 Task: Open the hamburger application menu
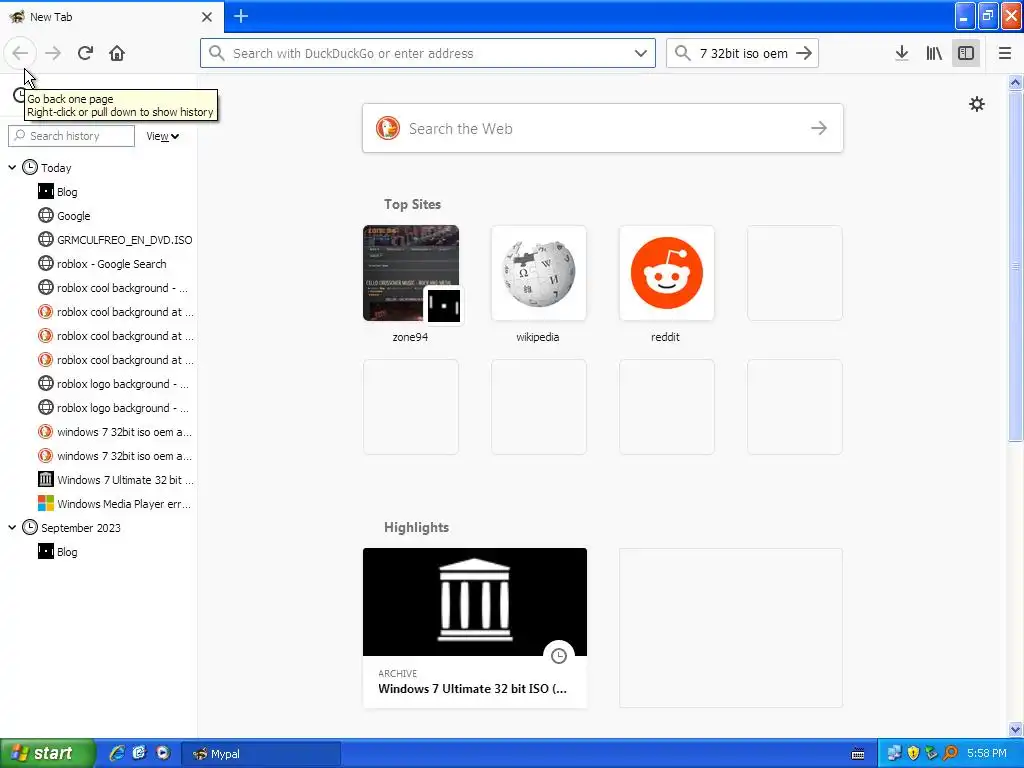(x=1004, y=53)
